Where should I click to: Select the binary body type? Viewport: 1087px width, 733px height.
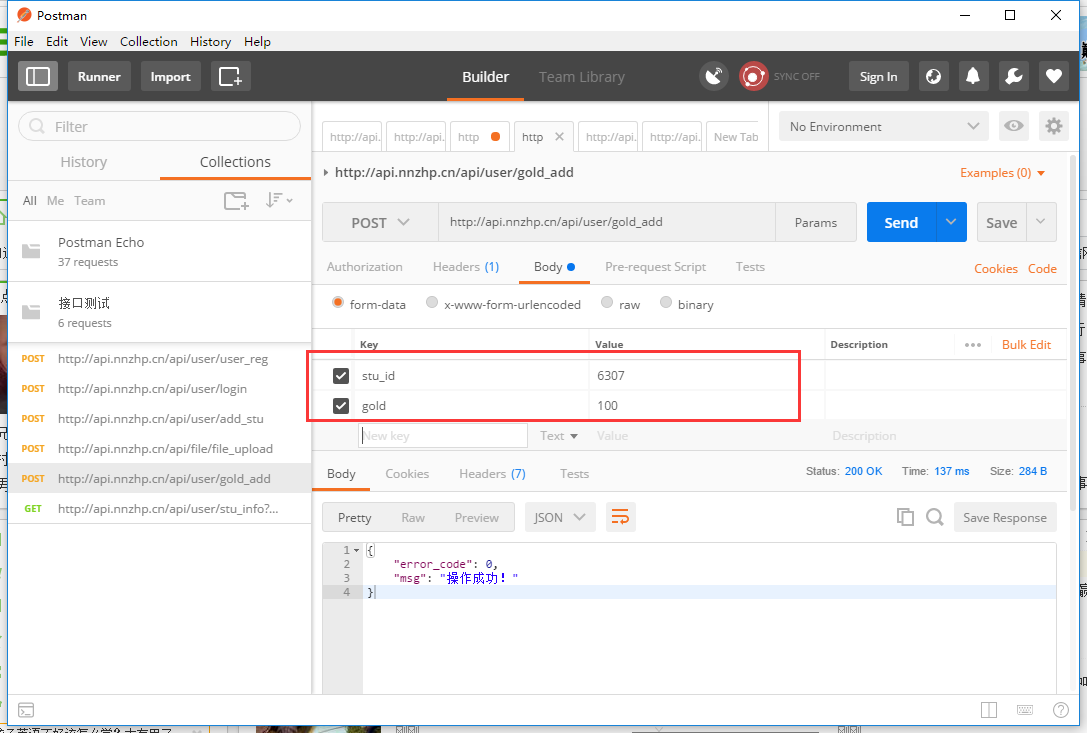pos(666,302)
